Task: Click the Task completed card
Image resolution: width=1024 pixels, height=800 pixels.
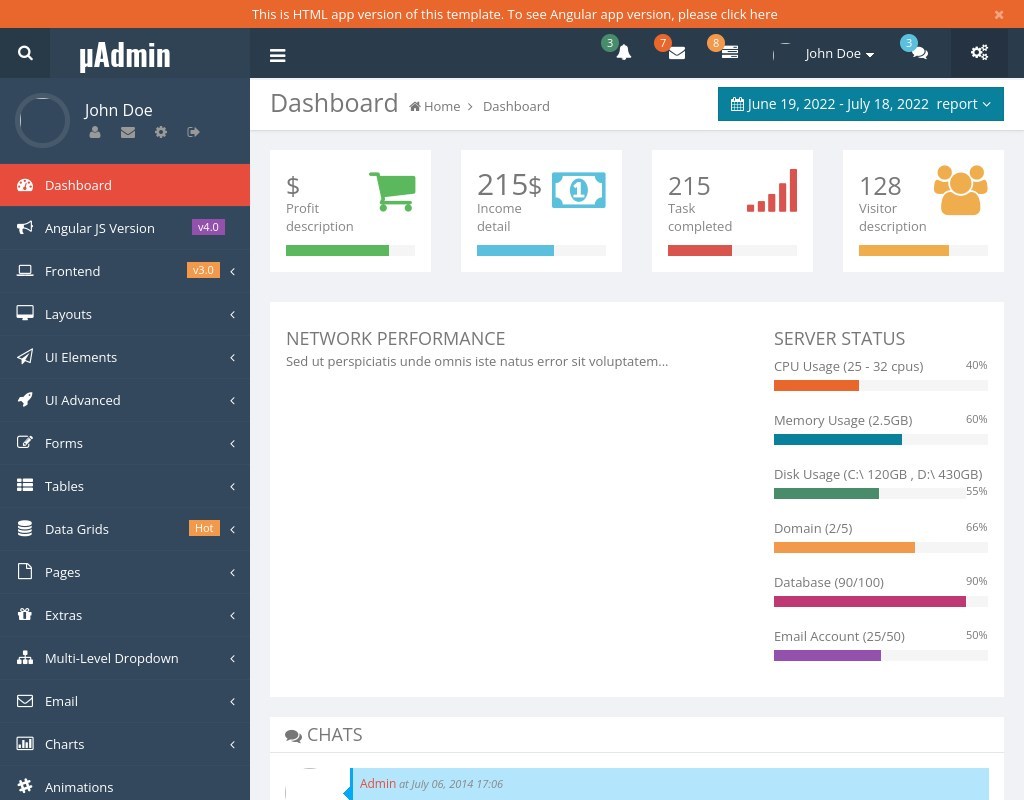Action: [x=732, y=211]
